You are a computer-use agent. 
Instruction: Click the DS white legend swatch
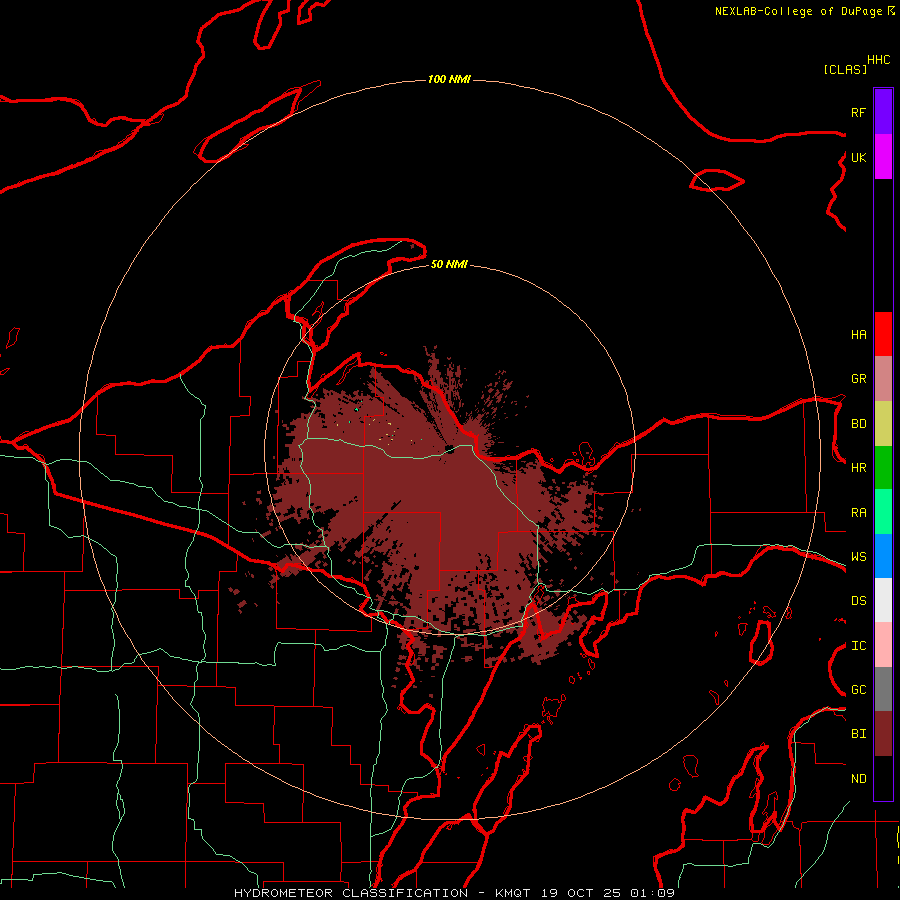[883, 600]
